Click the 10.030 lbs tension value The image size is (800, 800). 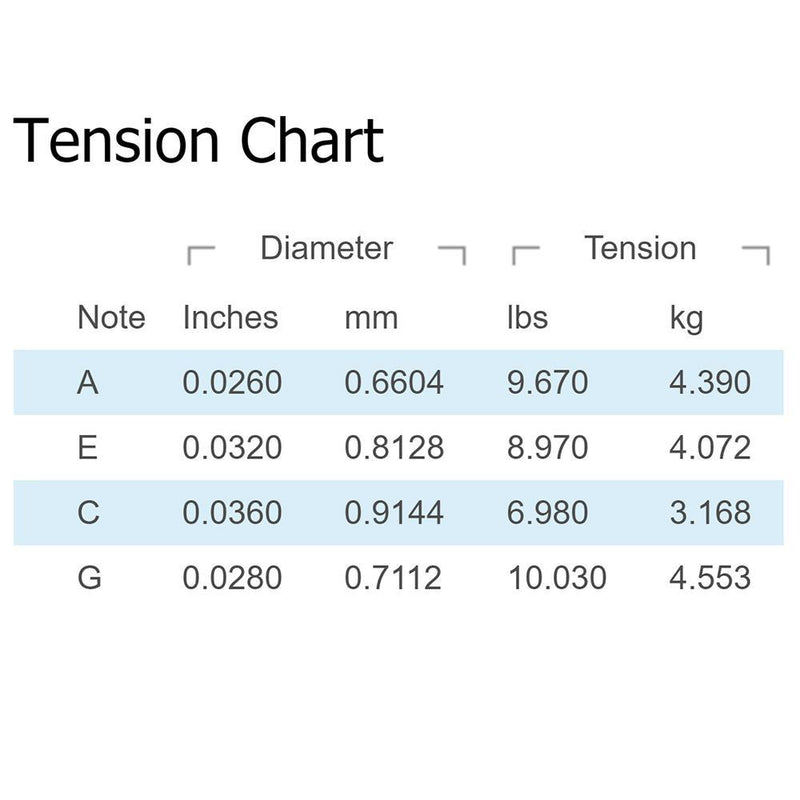point(557,578)
